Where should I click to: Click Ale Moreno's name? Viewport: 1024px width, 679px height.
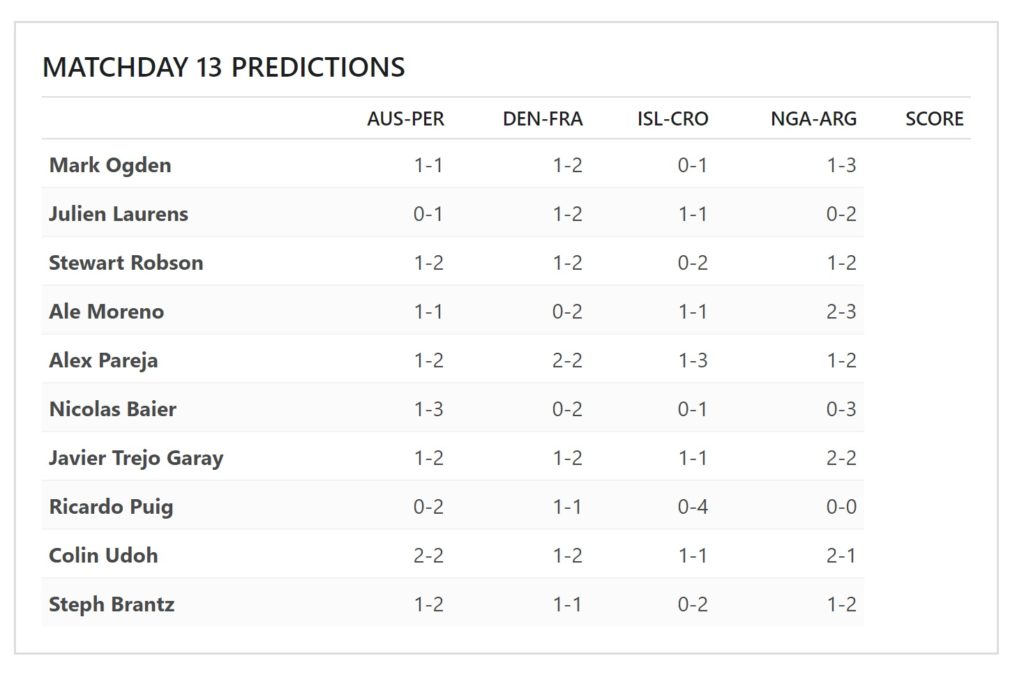pyautogui.click(x=106, y=311)
